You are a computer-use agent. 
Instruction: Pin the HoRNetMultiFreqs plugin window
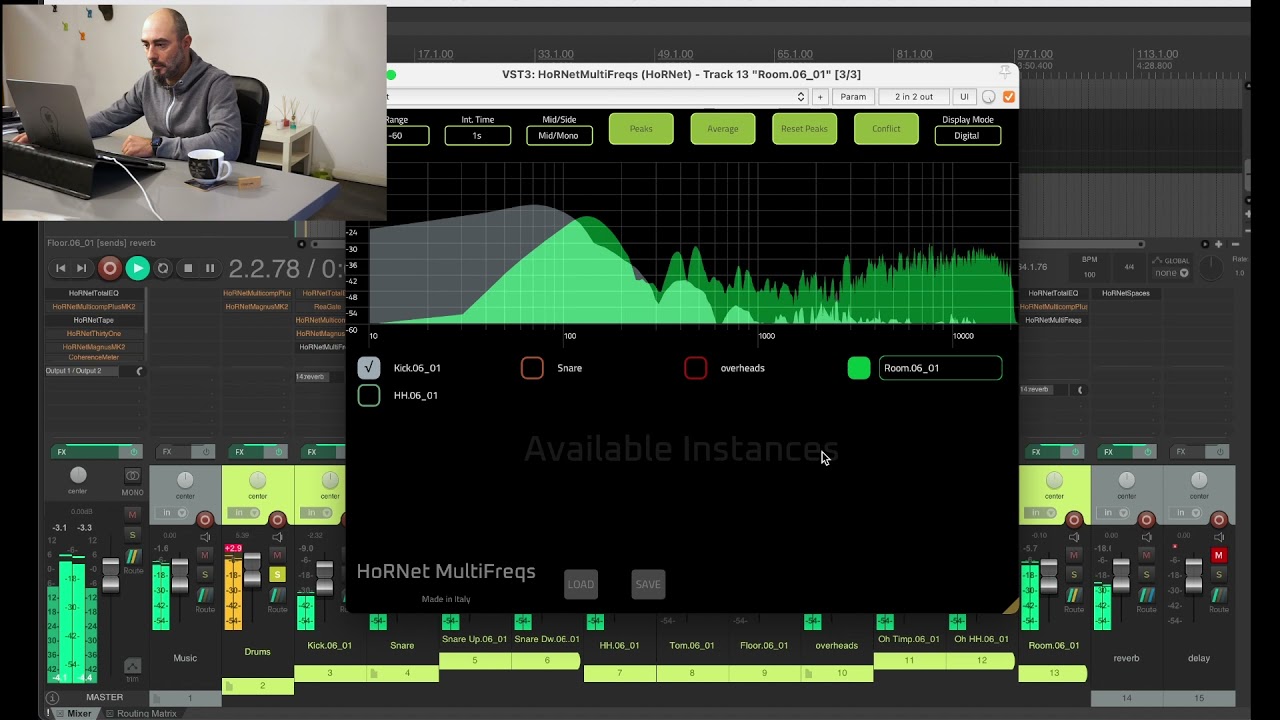(x=1005, y=72)
